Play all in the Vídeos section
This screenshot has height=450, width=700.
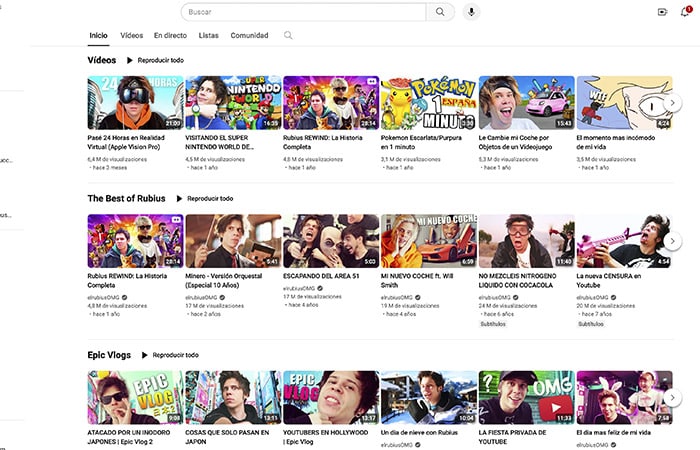pyautogui.click(x=155, y=60)
